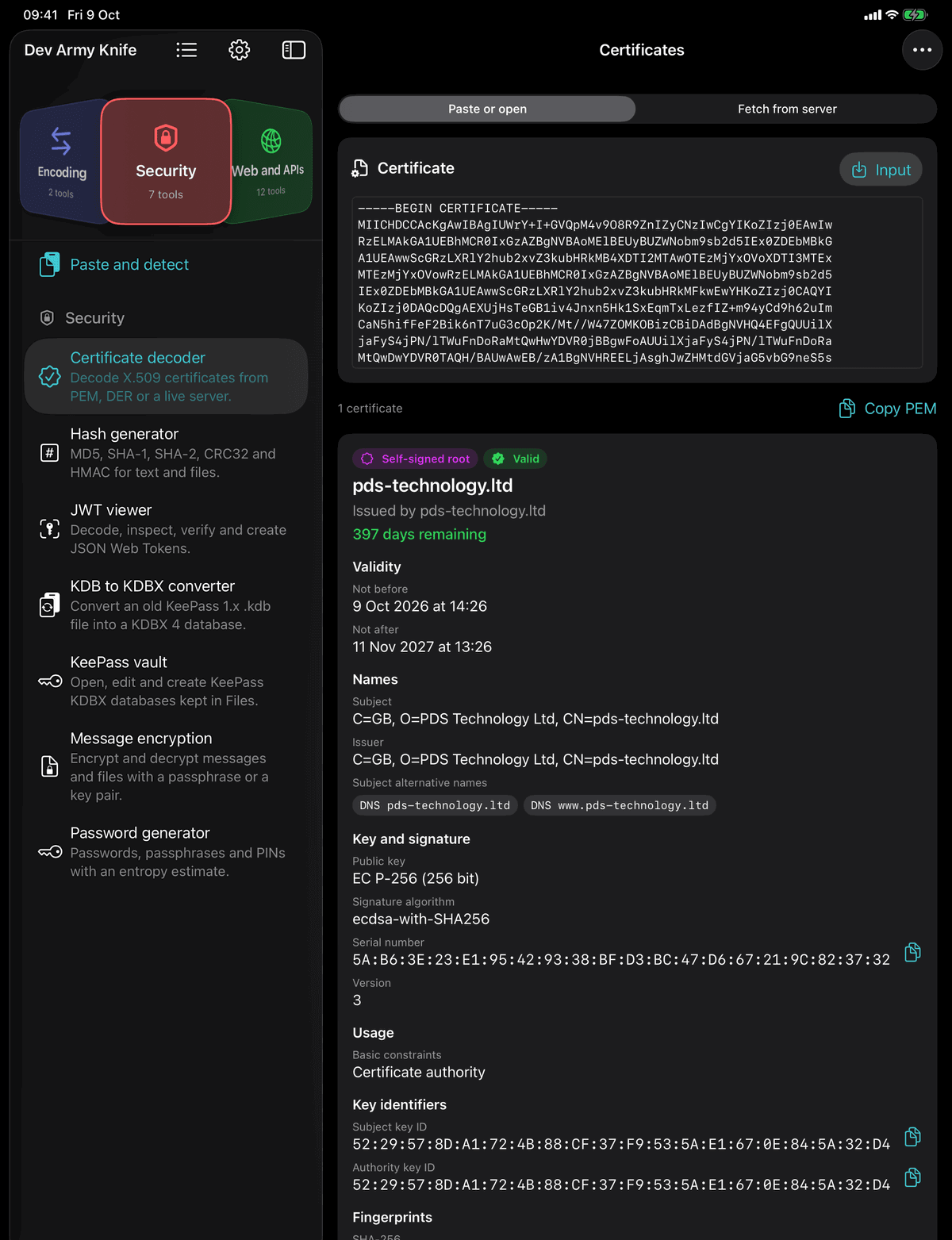The width and height of the screenshot is (952, 1240).
Task: Open the KeePass vault tool
Action: coord(166,681)
